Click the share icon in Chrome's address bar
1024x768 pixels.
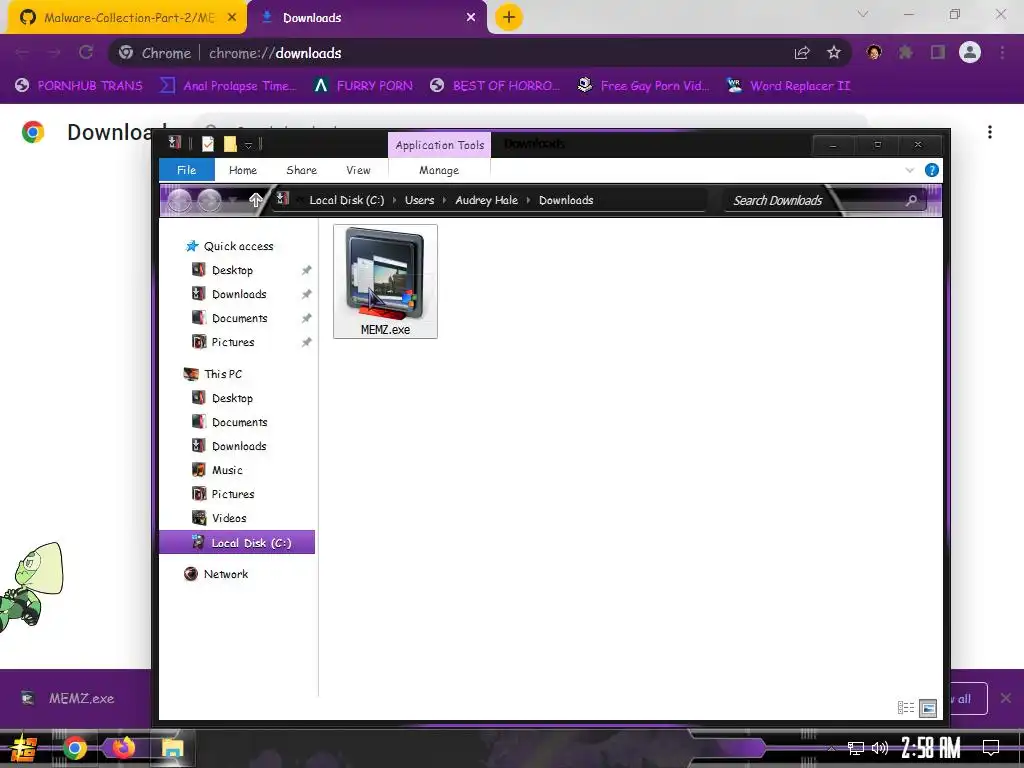point(802,53)
